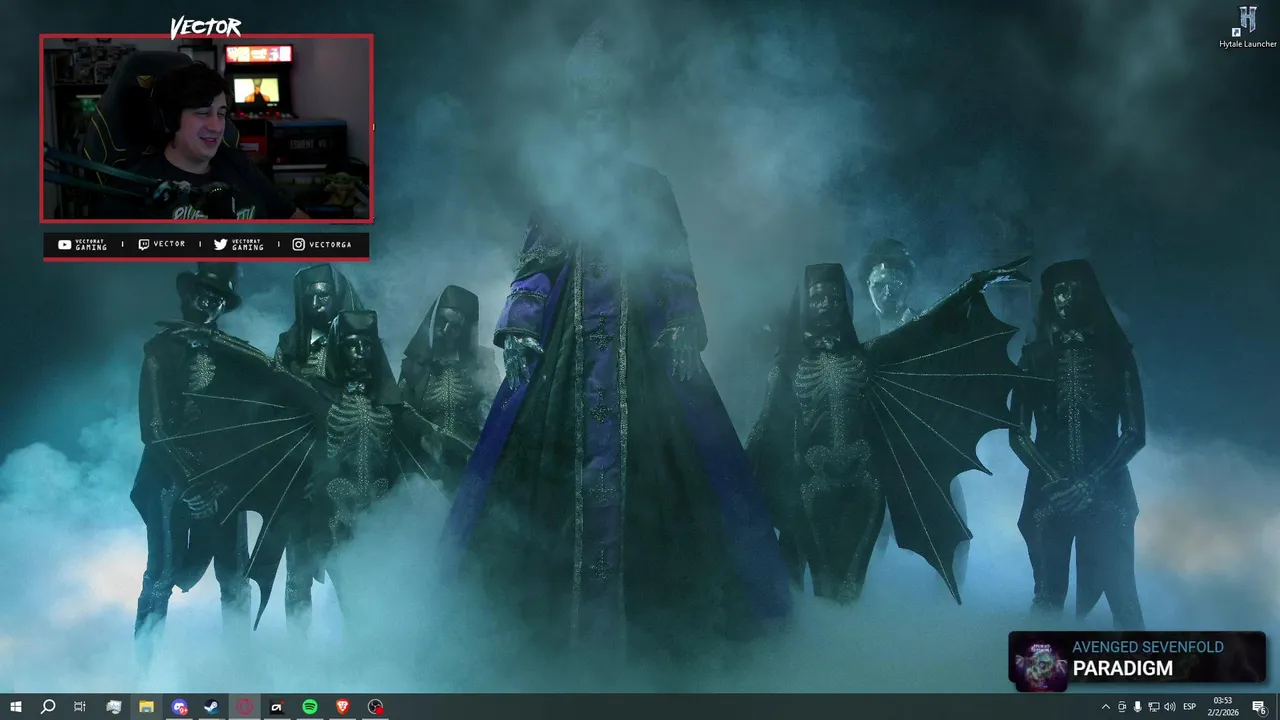Screen dimensions: 1280x720
Task: Click the YouTube VectorAT Gaming label
Action: [83, 245]
